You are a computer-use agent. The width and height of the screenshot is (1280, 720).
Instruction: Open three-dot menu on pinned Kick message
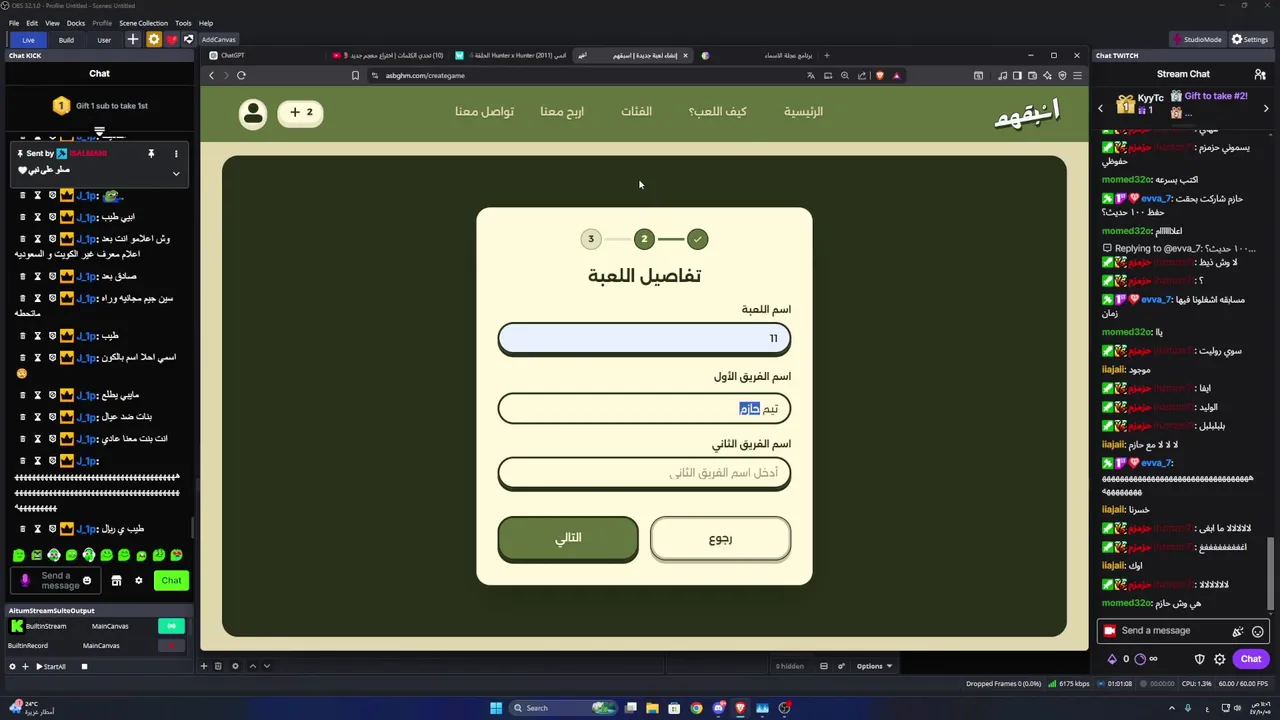[x=176, y=154]
